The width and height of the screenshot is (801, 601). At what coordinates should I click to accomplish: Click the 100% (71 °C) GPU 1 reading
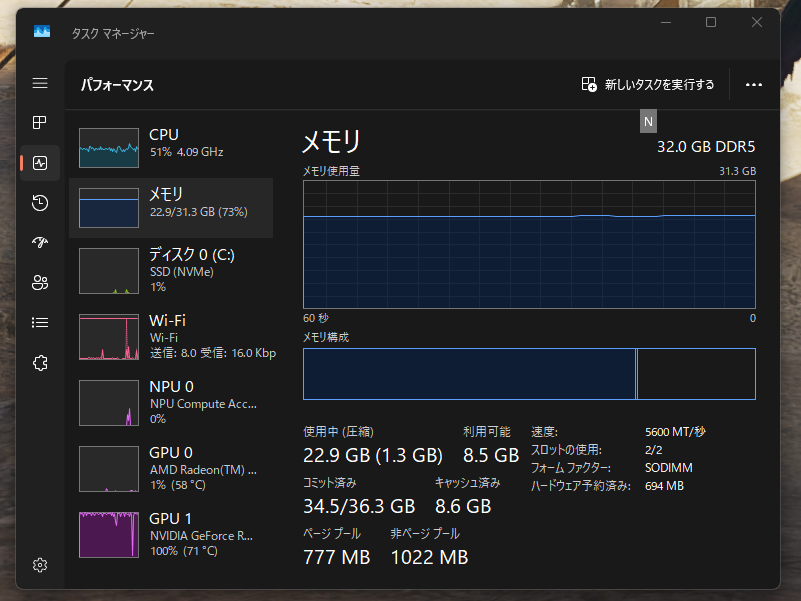[184, 551]
